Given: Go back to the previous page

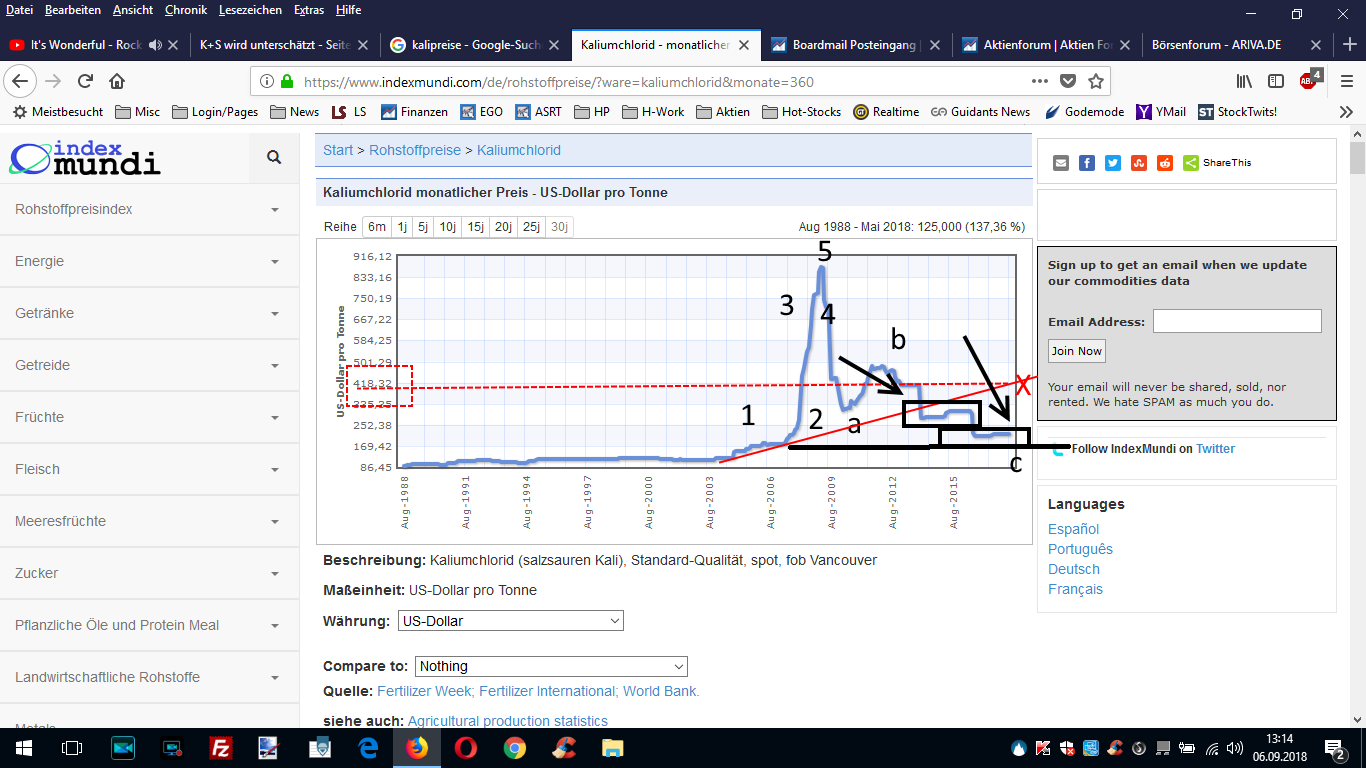Looking at the screenshot, I should point(22,81).
